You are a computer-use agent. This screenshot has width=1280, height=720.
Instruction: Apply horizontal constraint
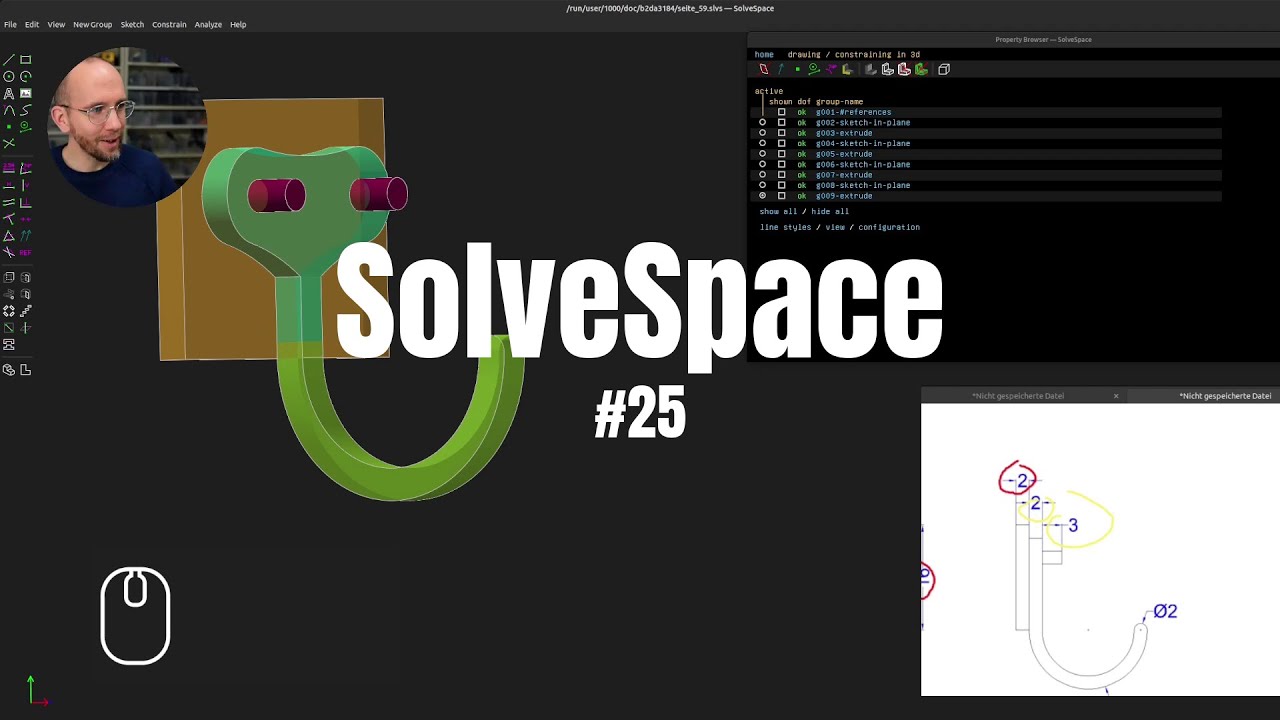9,184
